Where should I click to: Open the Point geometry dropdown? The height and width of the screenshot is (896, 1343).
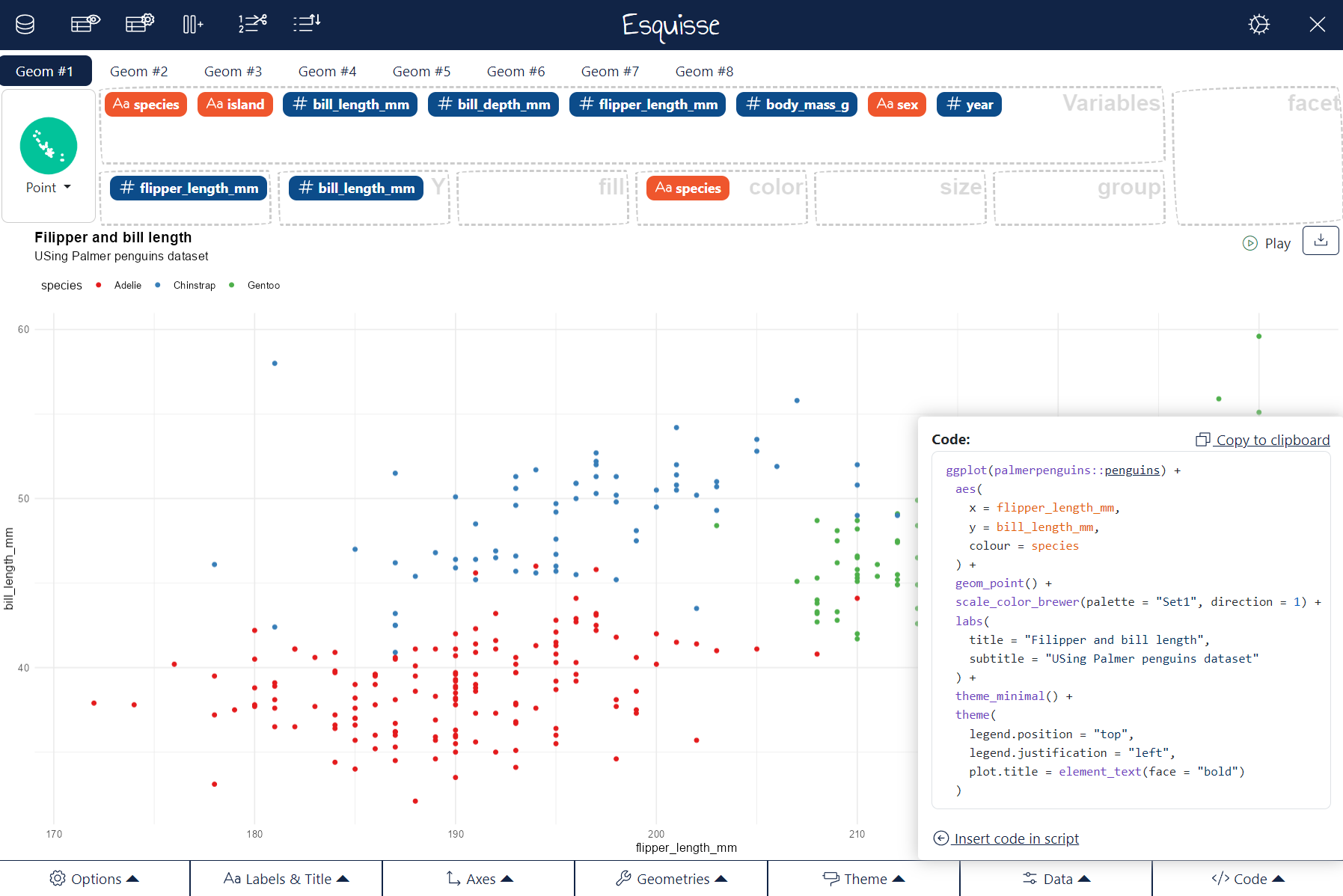pos(49,188)
